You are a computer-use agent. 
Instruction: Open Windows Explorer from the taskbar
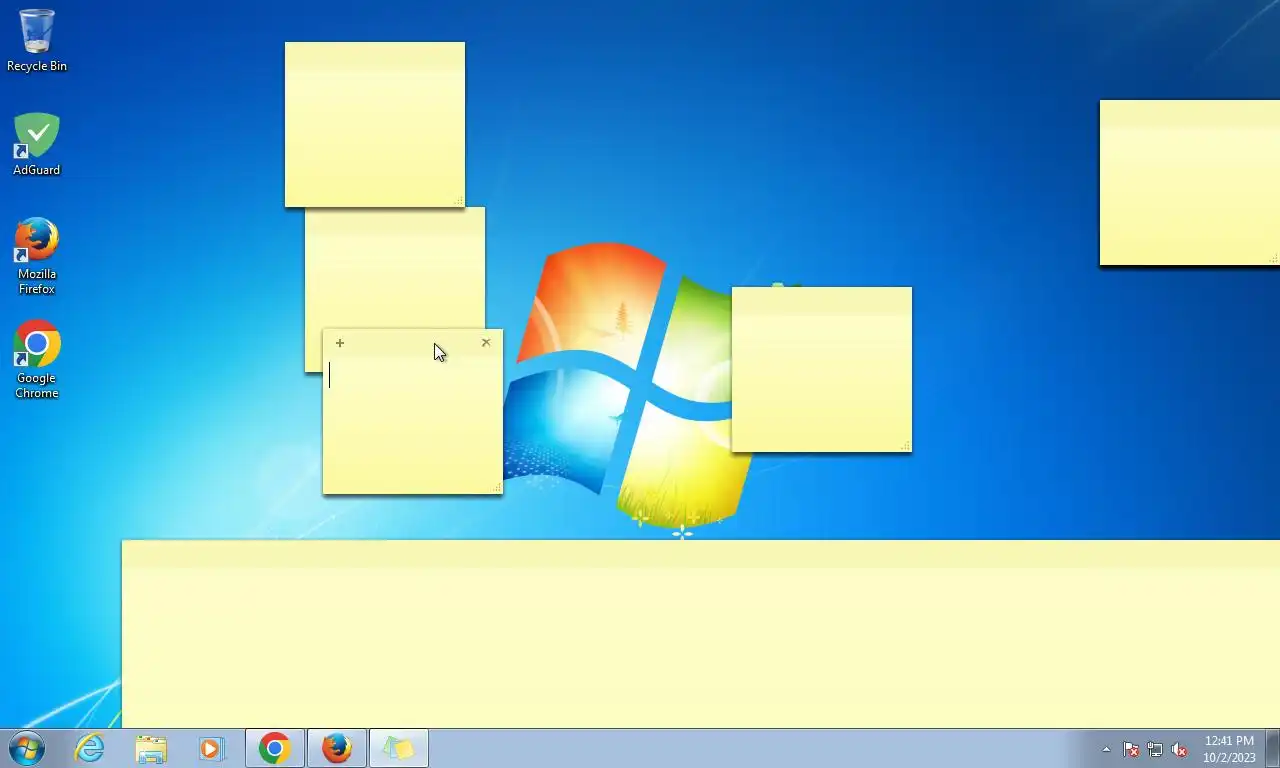151,748
